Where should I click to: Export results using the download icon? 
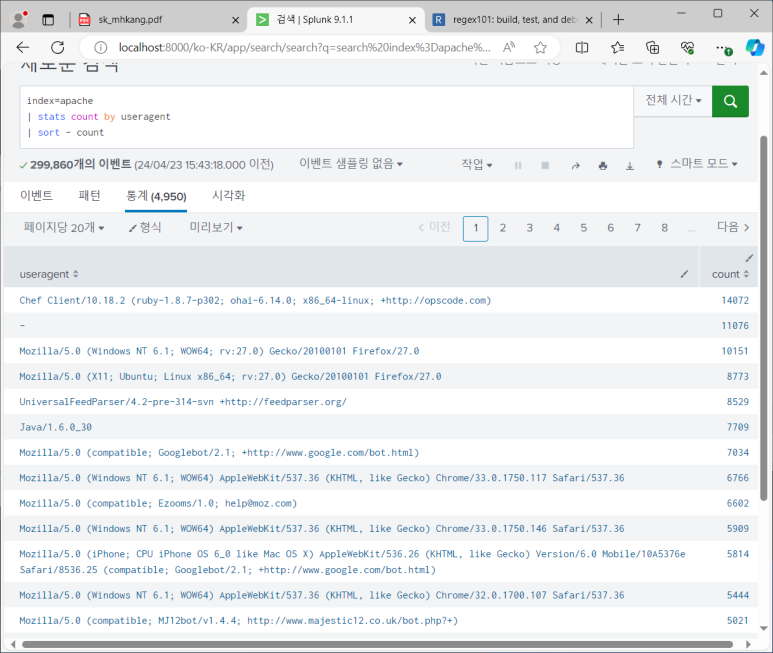click(630, 166)
